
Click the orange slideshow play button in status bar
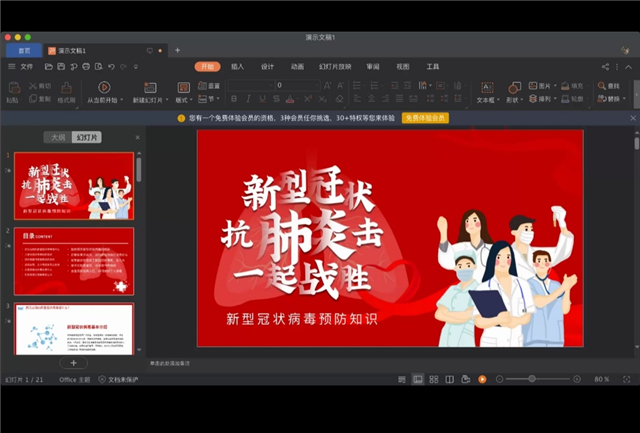(482, 379)
